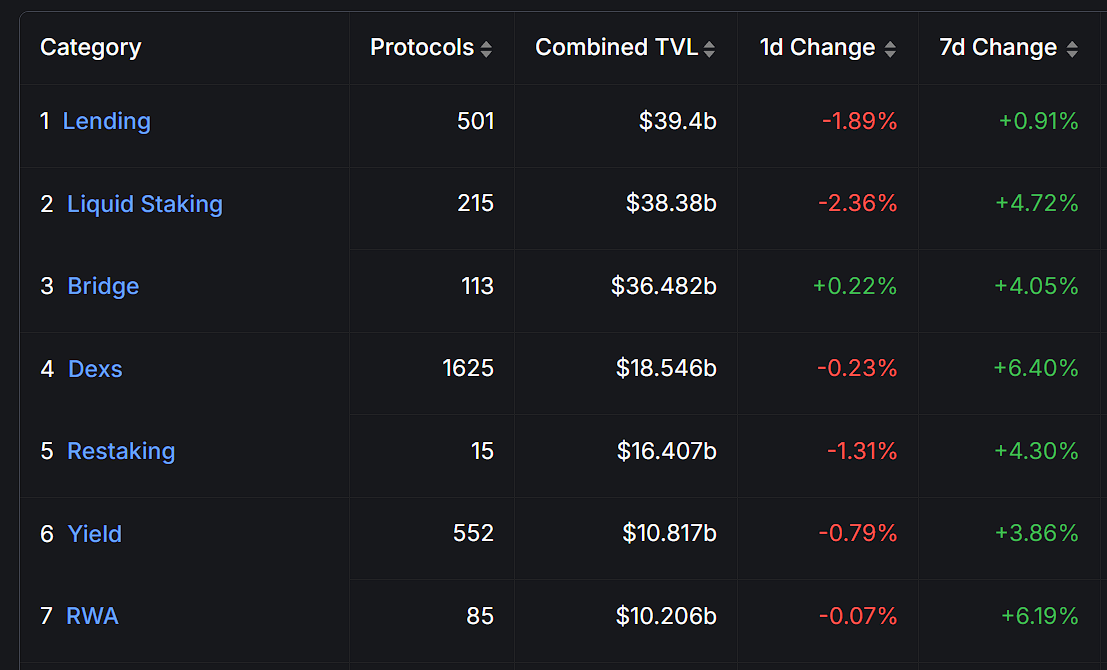This screenshot has width=1107, height=670.
Task: Open the Liquid Staking category
Action: [145, 204]
